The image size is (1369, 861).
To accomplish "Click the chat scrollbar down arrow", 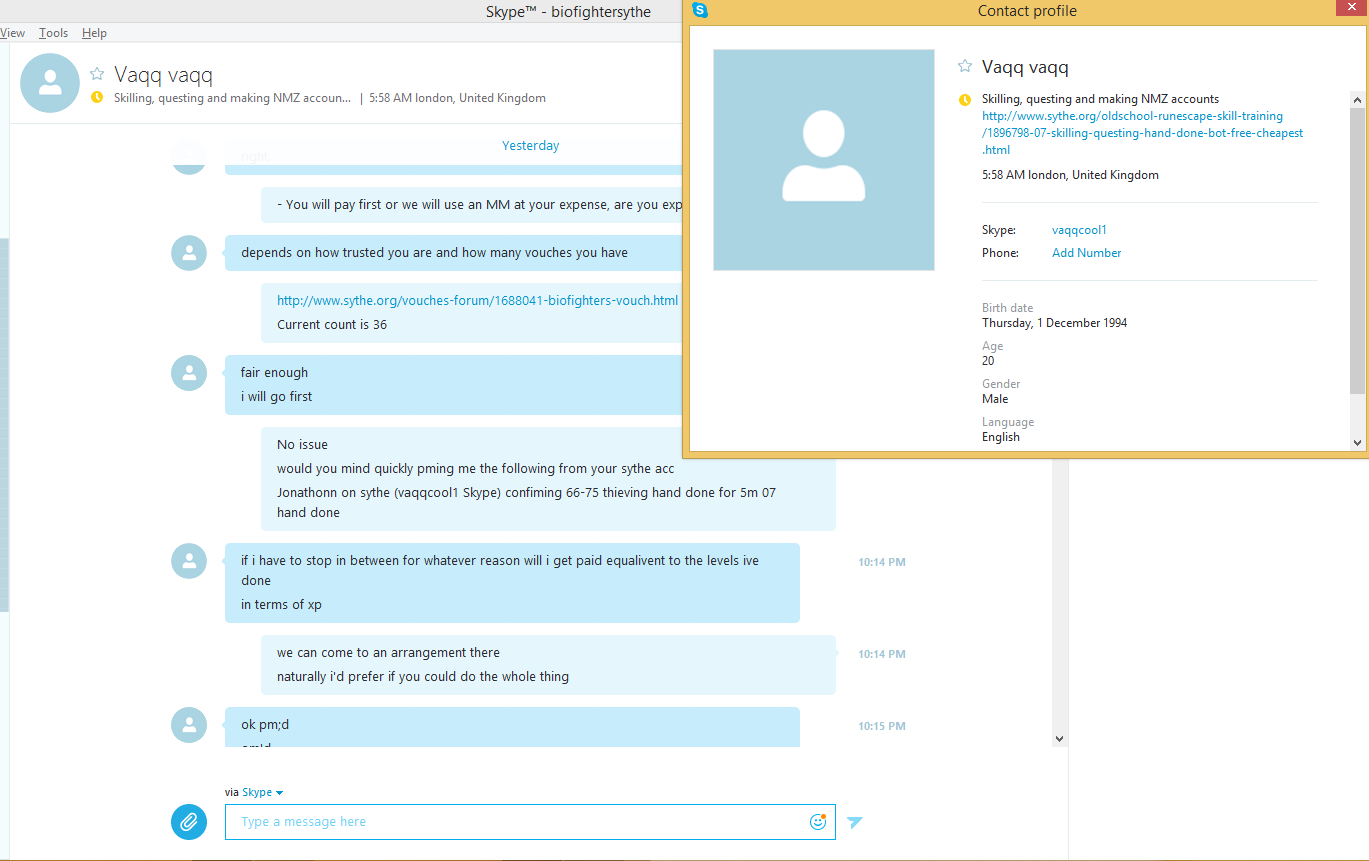I will [x=1060, y=738].
